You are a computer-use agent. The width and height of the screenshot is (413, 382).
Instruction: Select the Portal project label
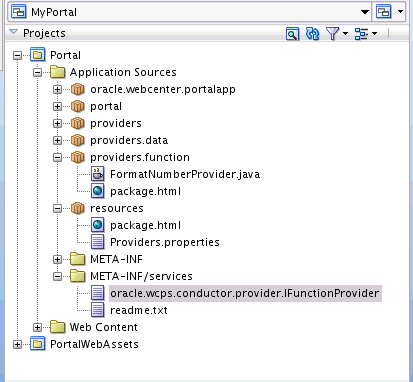[x=65, y=55]
